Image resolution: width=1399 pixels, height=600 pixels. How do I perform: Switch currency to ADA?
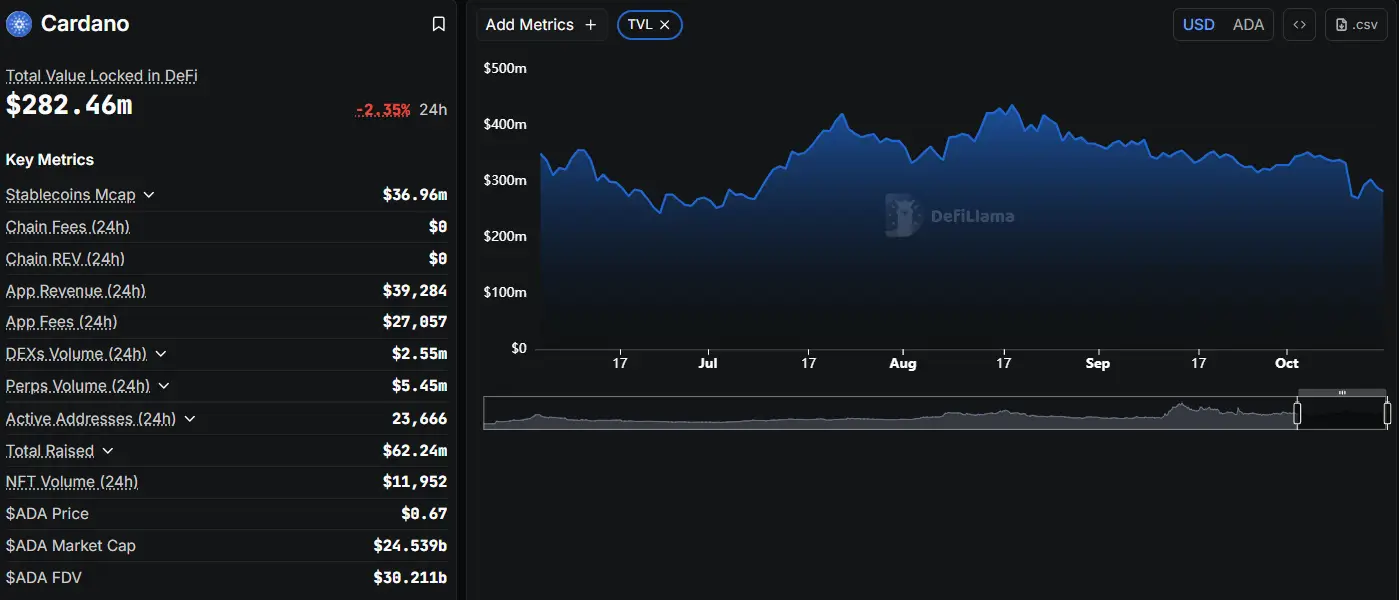tap(1247, 24)
